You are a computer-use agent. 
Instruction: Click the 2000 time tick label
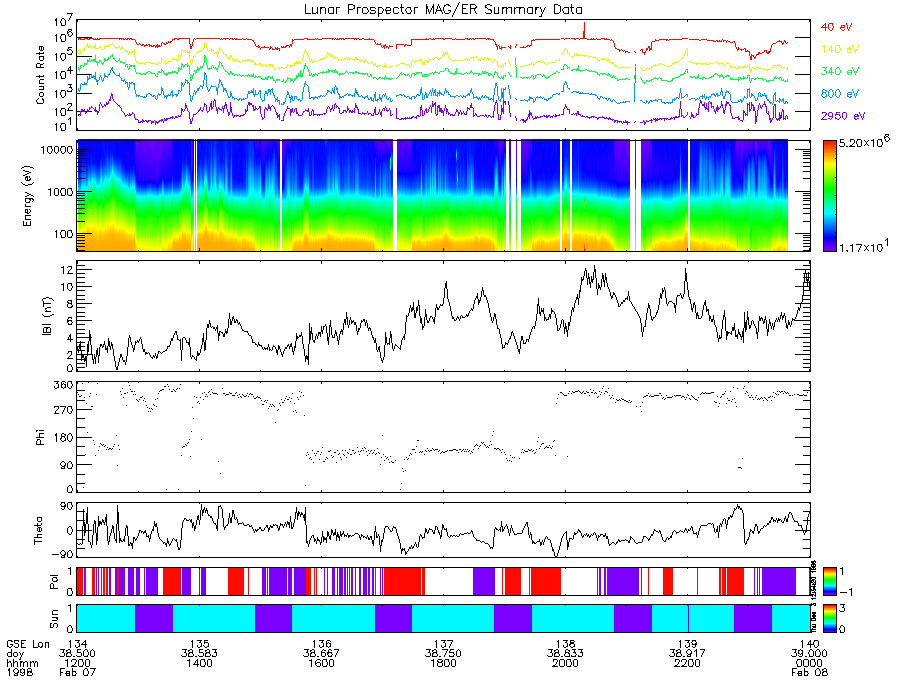pos(565,663)
